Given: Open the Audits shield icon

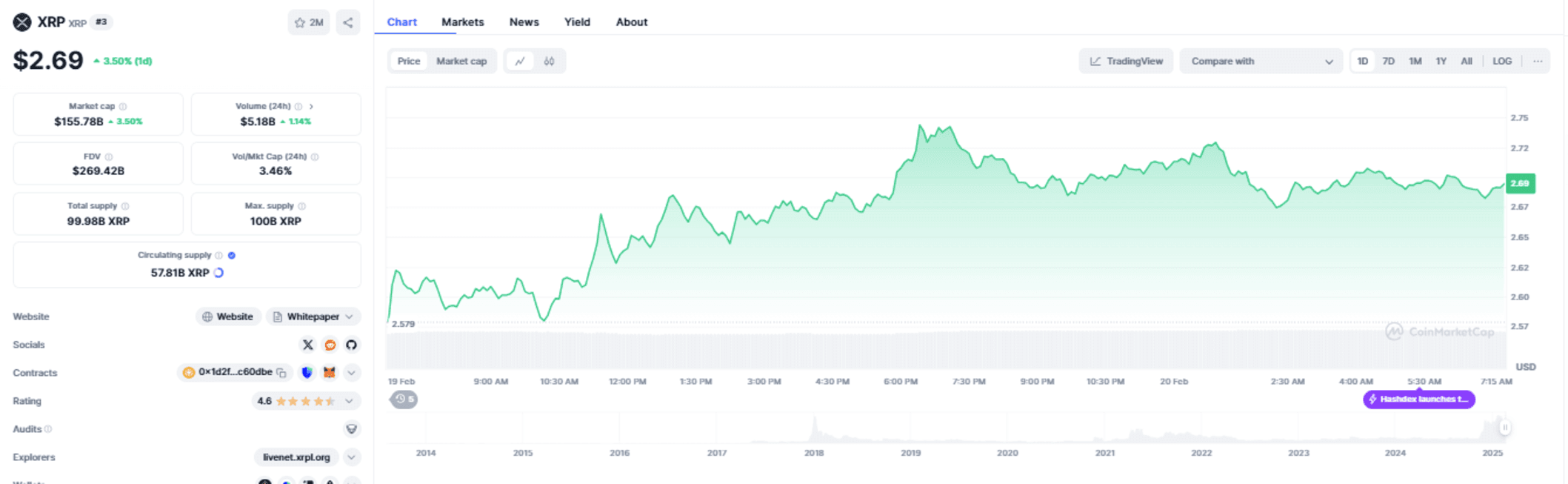Looking at the screenshot, I should [351, 429].
